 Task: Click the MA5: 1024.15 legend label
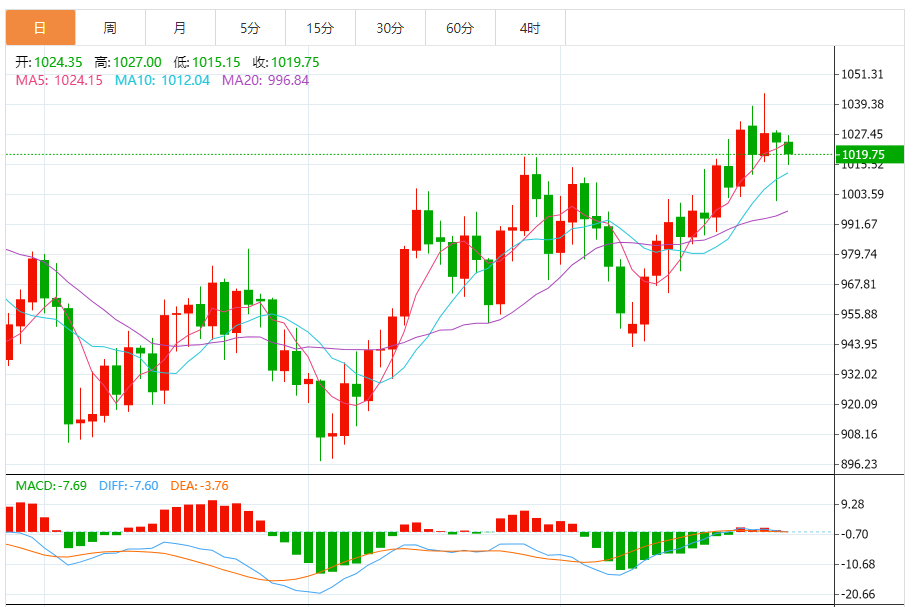click(x=59, y=81)
